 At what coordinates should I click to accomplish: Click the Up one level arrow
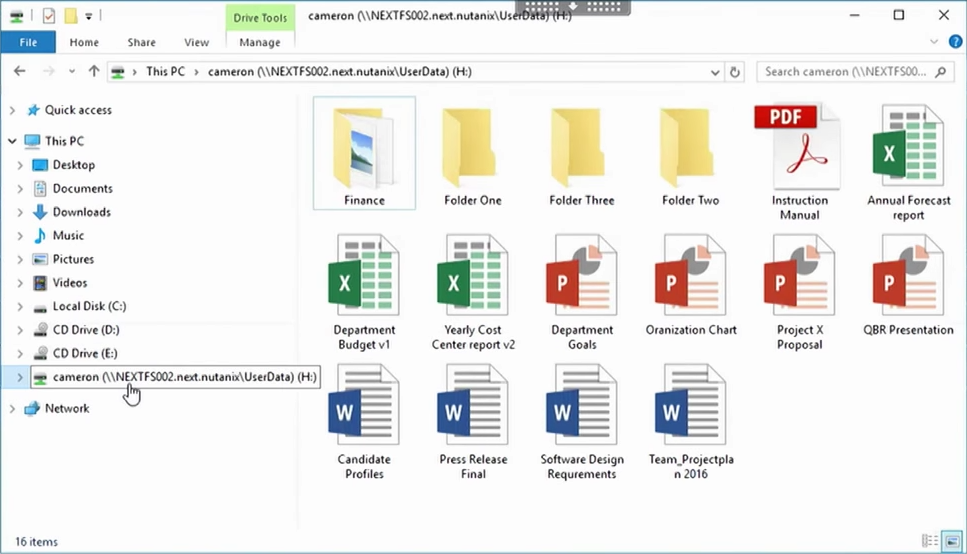tap(94, 72)
